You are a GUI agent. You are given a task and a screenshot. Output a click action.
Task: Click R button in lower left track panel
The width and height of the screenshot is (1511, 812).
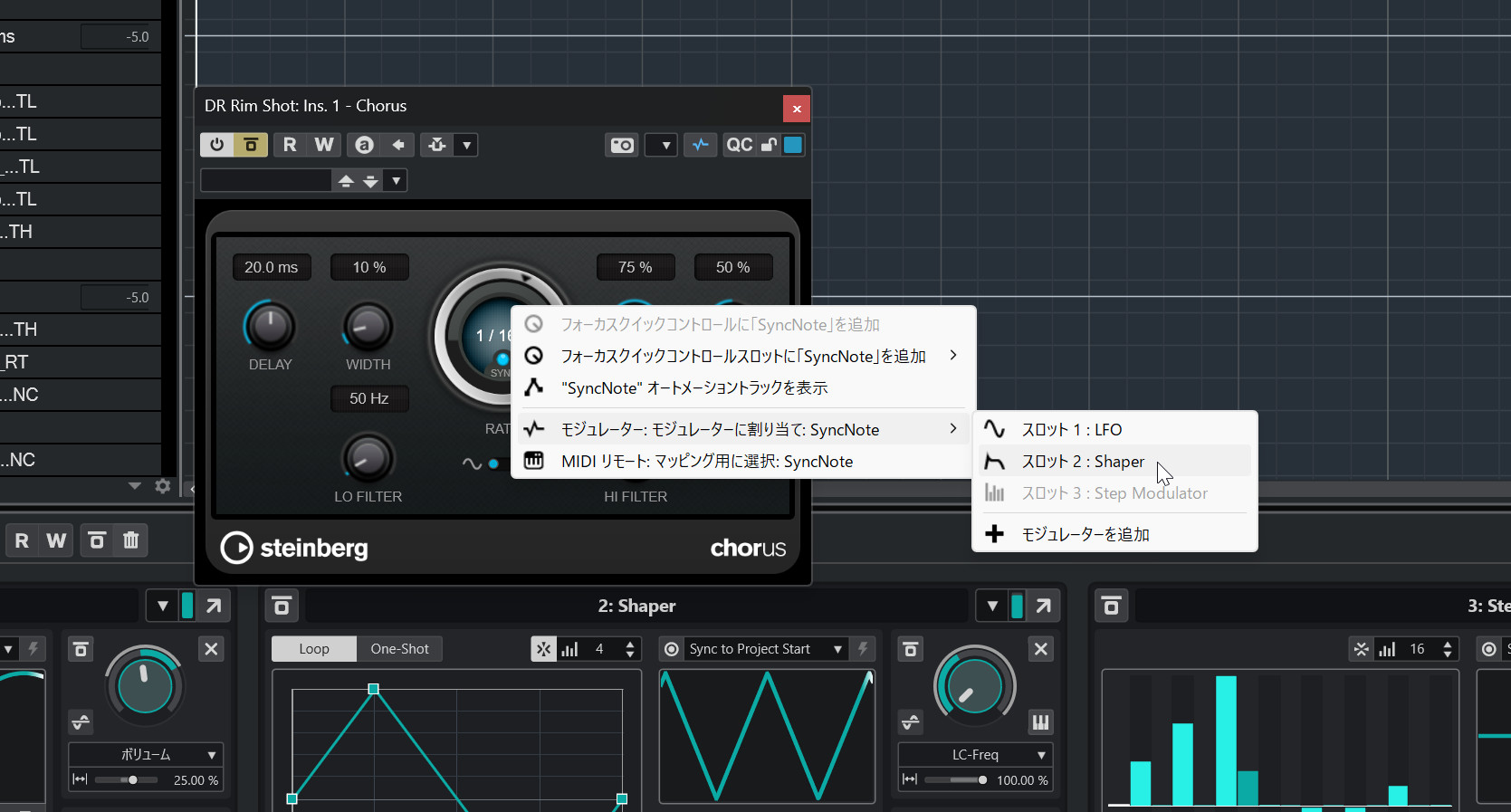(x=22, y=540)
